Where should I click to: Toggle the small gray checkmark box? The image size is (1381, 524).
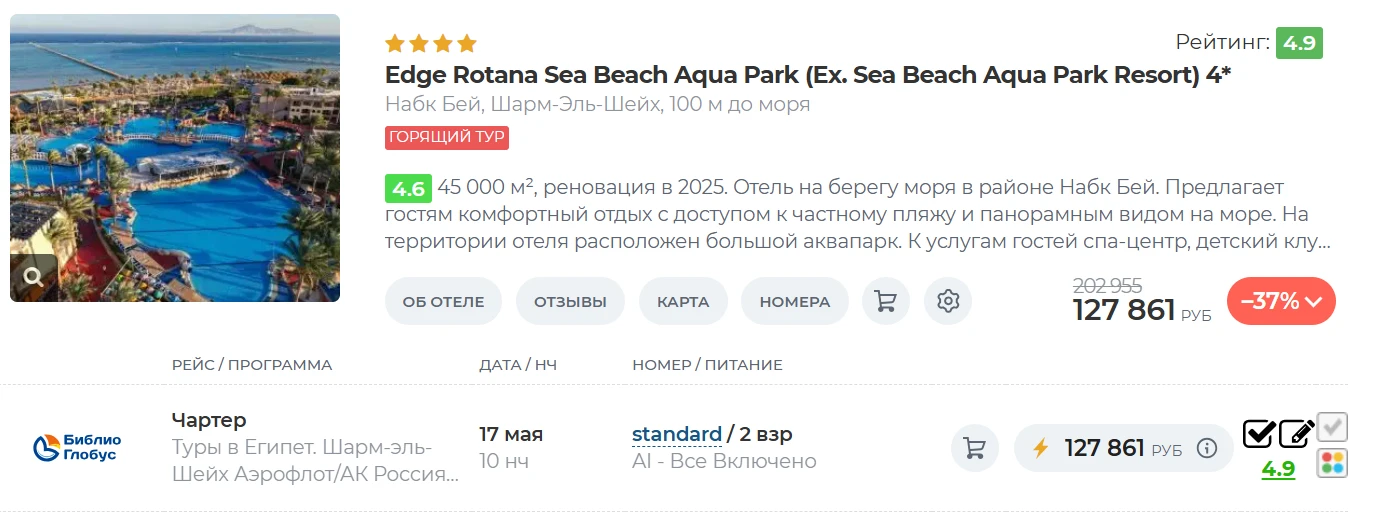1332,427
